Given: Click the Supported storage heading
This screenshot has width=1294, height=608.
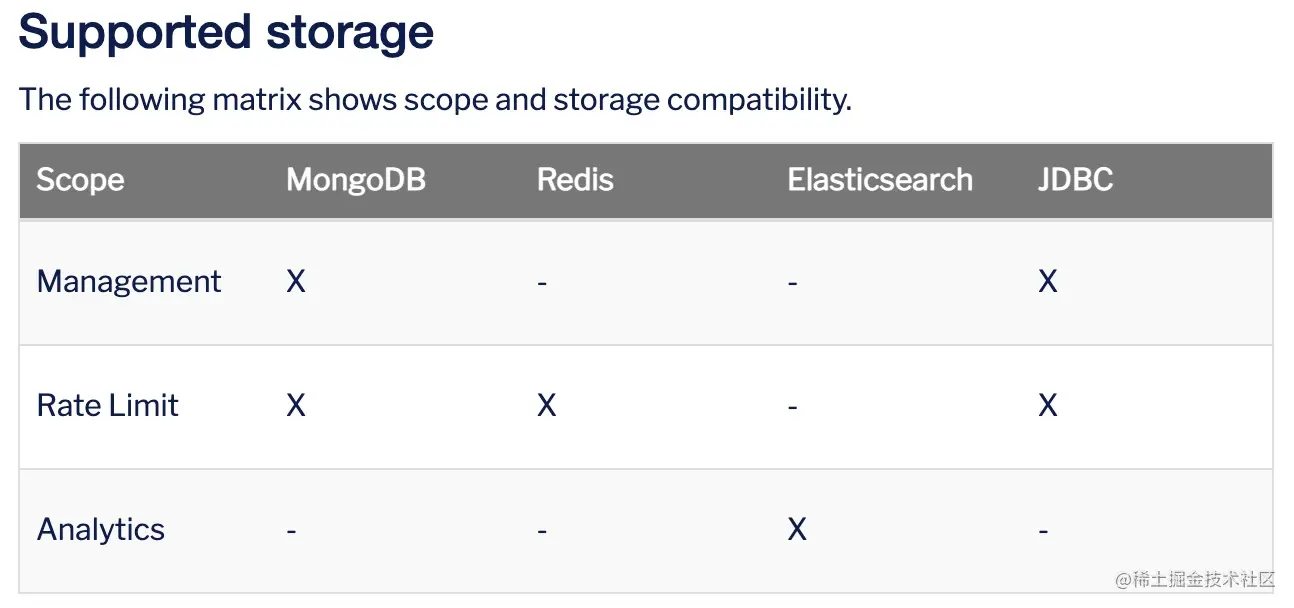Looking at the screenshot, I should click(226, 33).
